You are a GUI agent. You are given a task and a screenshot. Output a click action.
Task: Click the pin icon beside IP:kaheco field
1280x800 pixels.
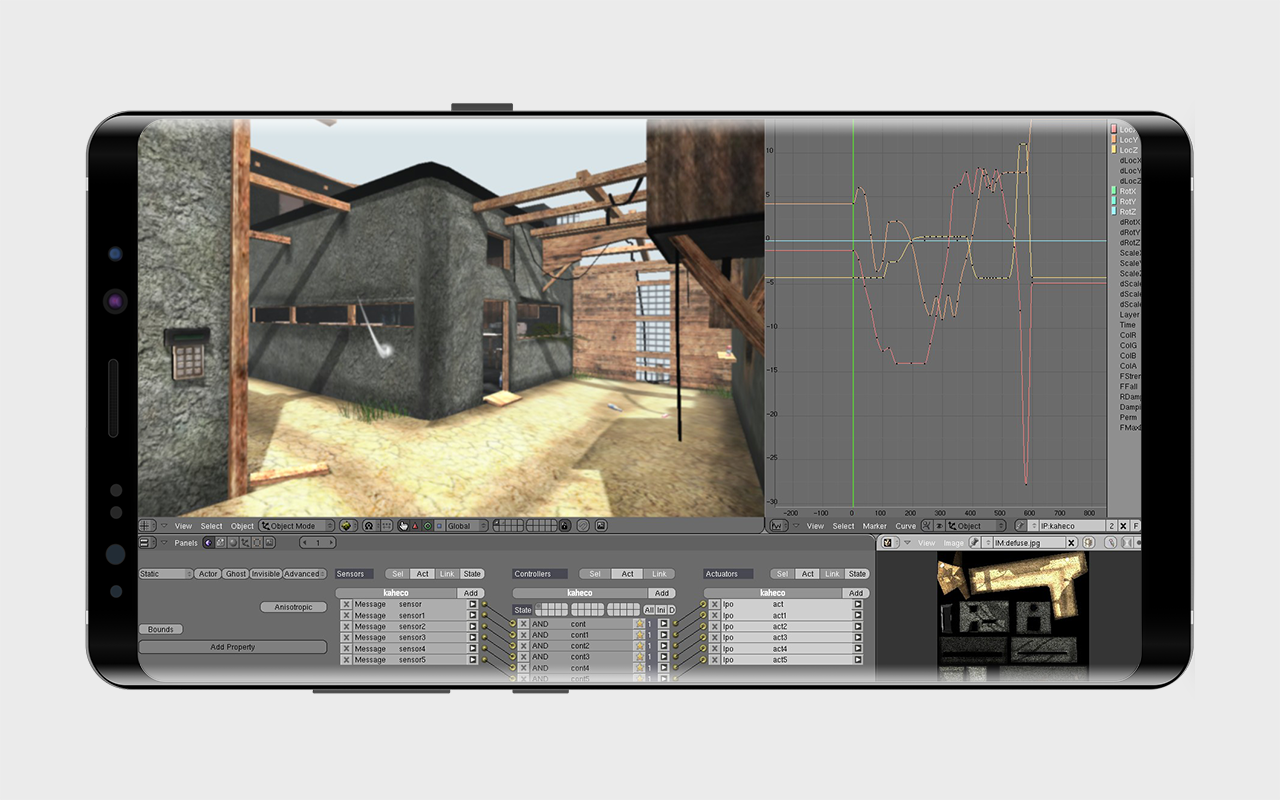tap(1022, 526)
